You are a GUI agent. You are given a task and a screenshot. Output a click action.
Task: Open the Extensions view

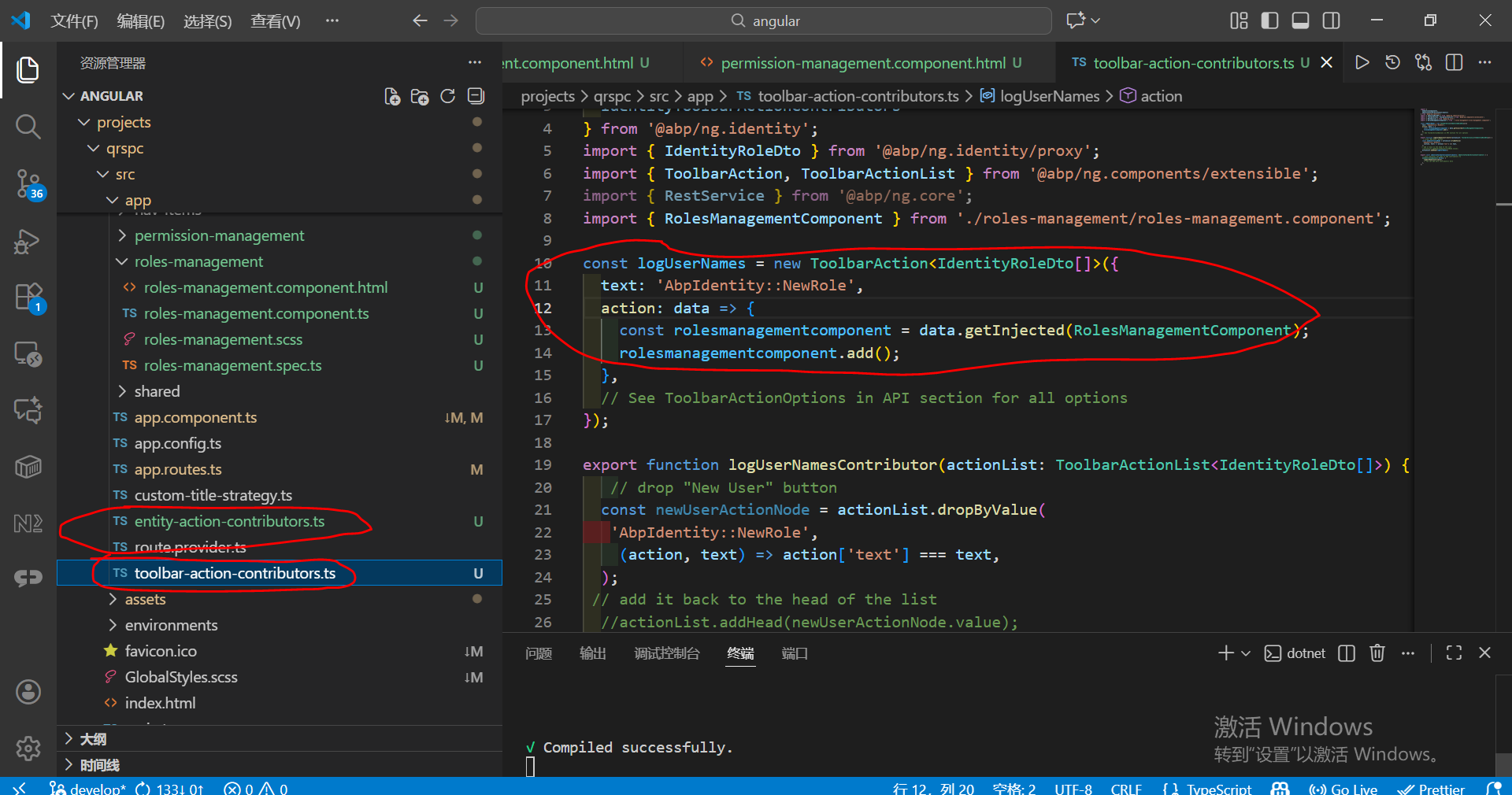[28, 298]
